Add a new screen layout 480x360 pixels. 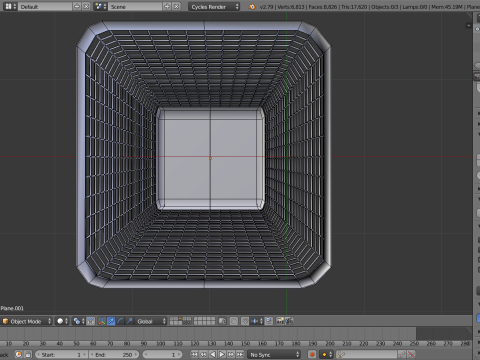tap(77, 6)
